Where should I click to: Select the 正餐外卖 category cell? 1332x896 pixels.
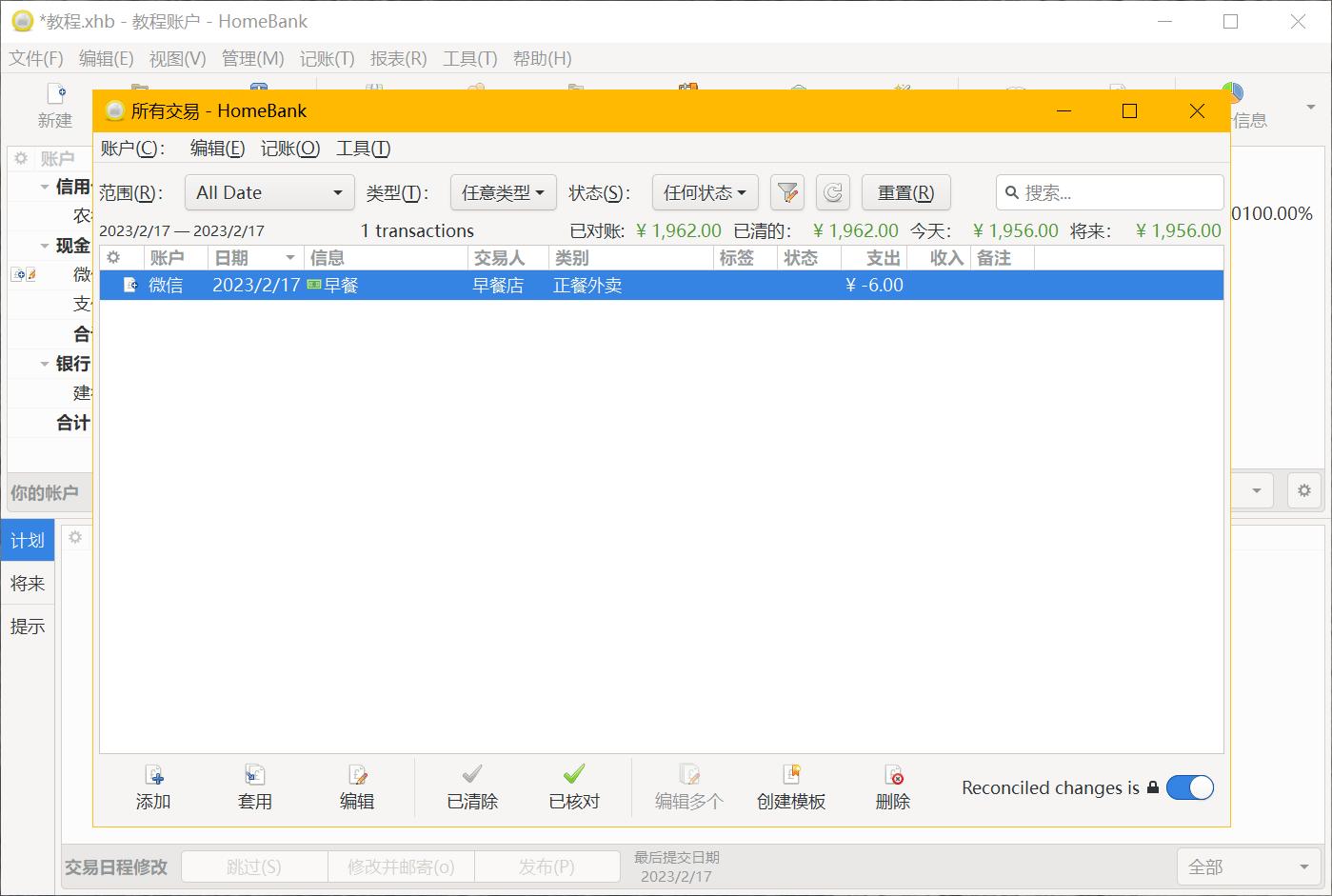(587, 285)
